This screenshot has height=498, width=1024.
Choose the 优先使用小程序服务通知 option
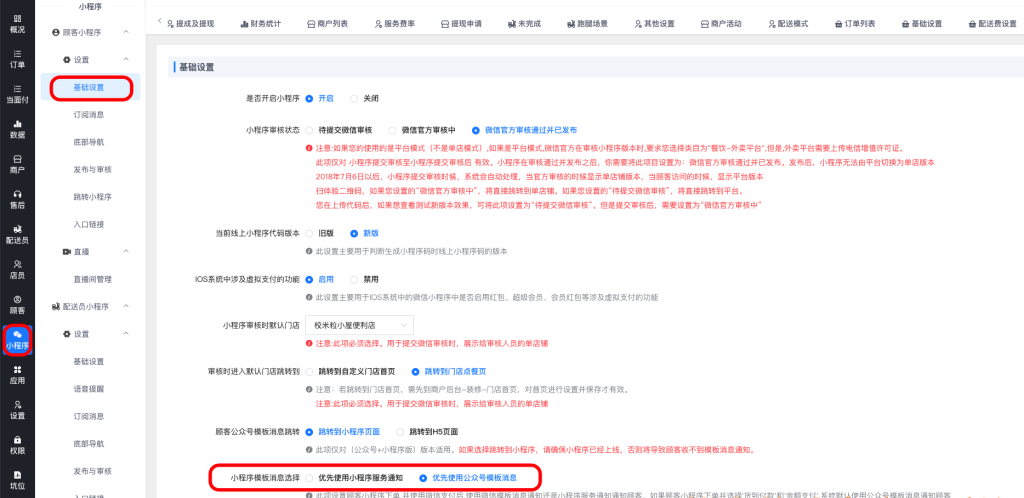click(x=355, y=478)
